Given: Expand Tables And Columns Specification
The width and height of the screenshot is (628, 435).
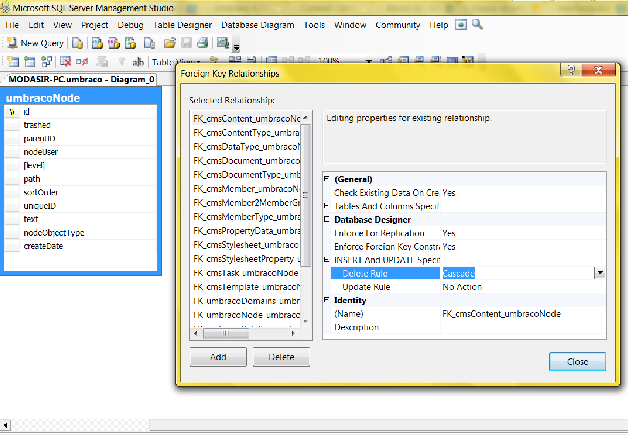Looking at the screenshot, I should tap(327, 206).
